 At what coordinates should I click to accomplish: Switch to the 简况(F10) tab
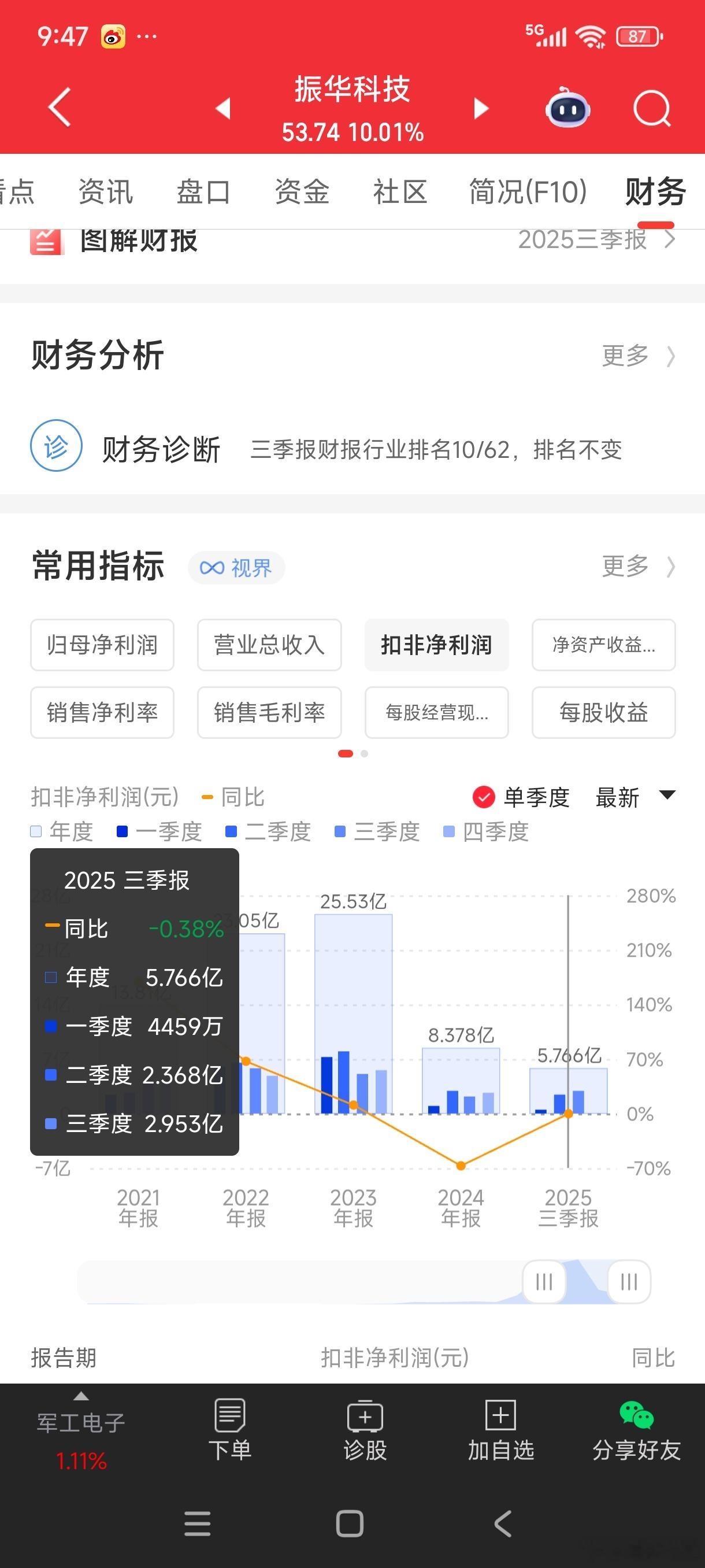click(528, 192)
